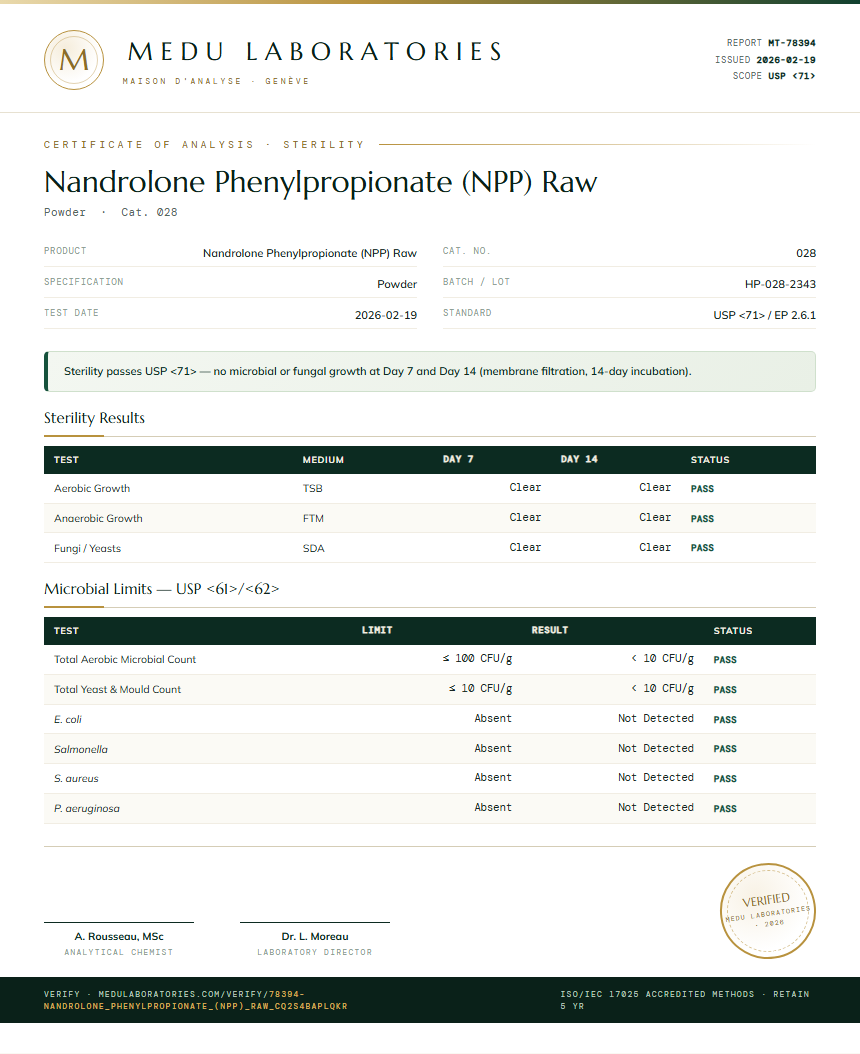Click the TSB medium cell

(x=312, y=489)
